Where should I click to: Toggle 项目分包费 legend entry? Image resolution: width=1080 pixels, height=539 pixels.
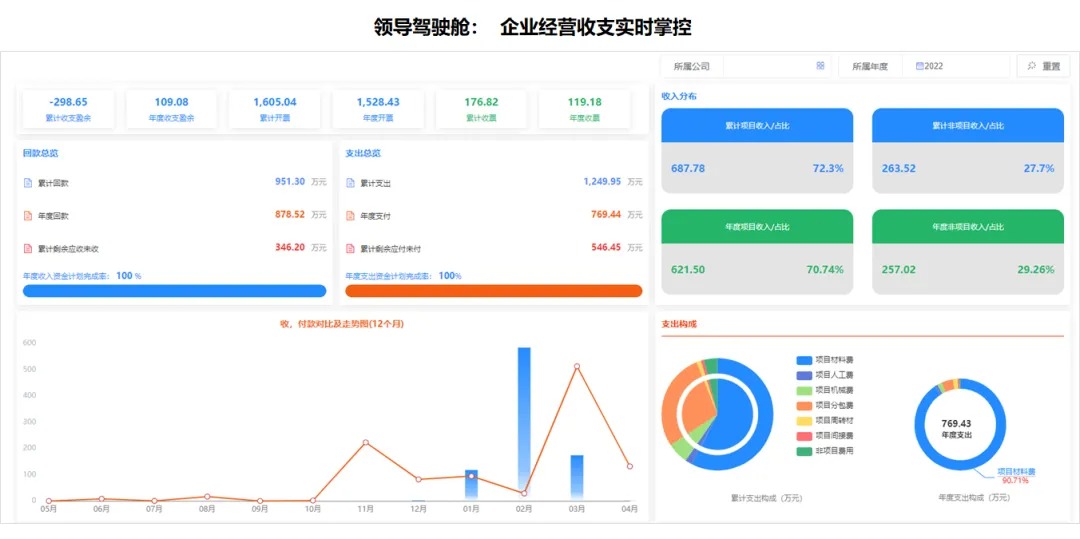825,405
